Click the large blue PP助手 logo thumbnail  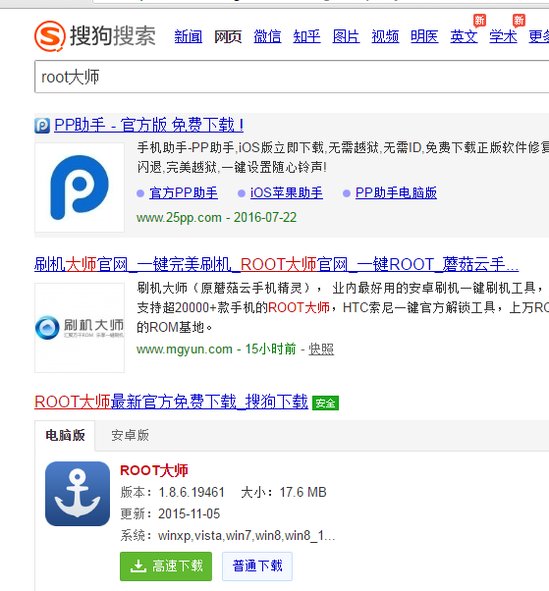pos(80,187)
